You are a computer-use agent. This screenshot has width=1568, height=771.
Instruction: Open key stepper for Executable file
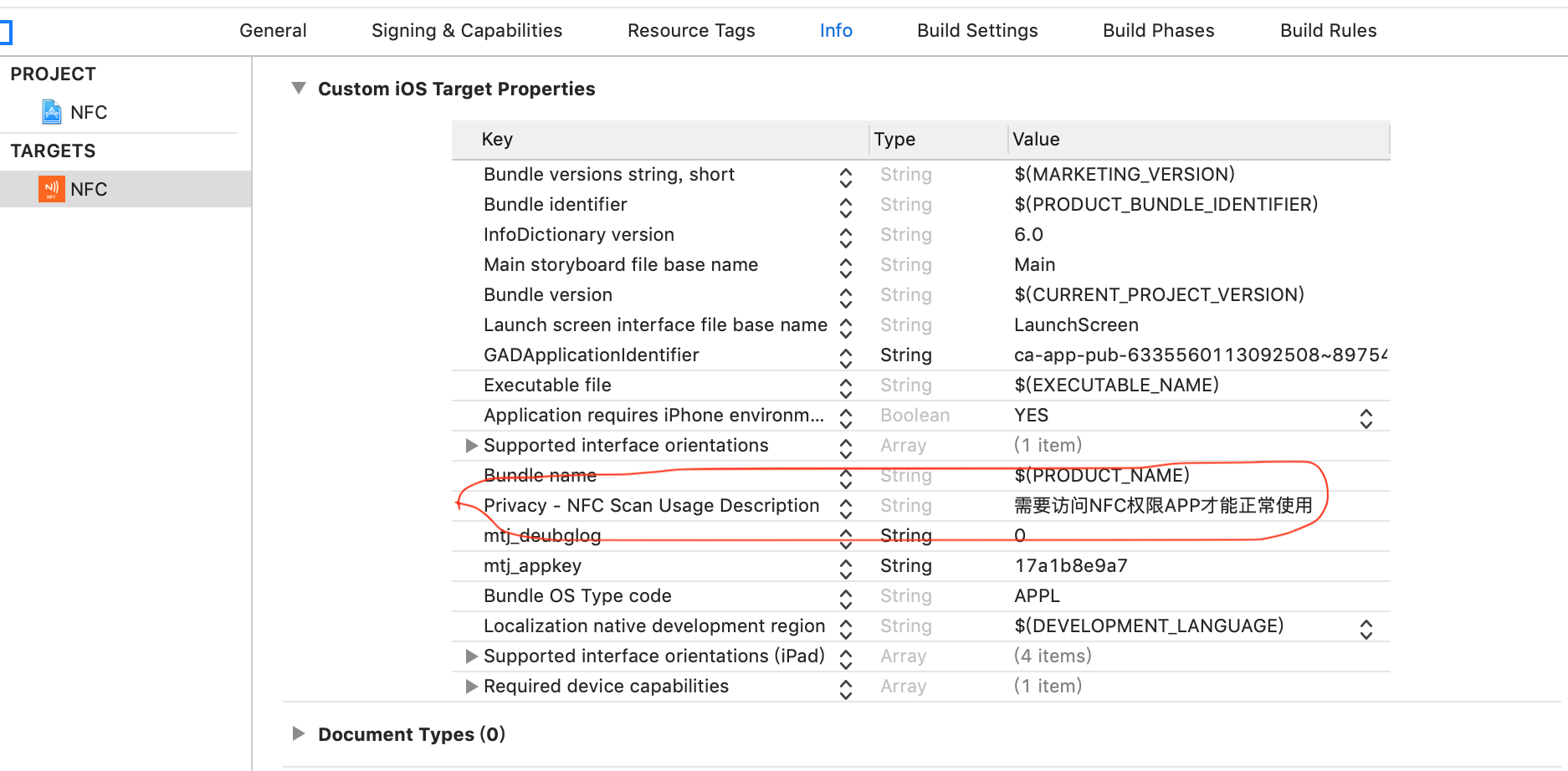click(846, 388)
